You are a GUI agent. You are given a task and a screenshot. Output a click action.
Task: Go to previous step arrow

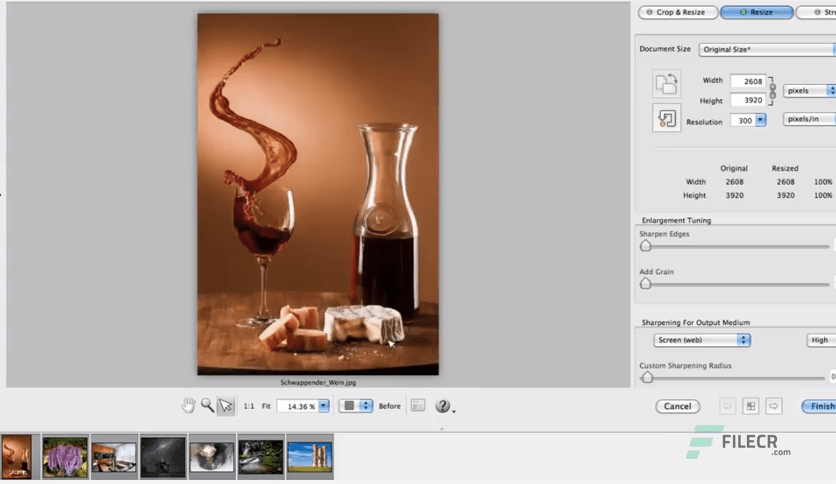727,406
